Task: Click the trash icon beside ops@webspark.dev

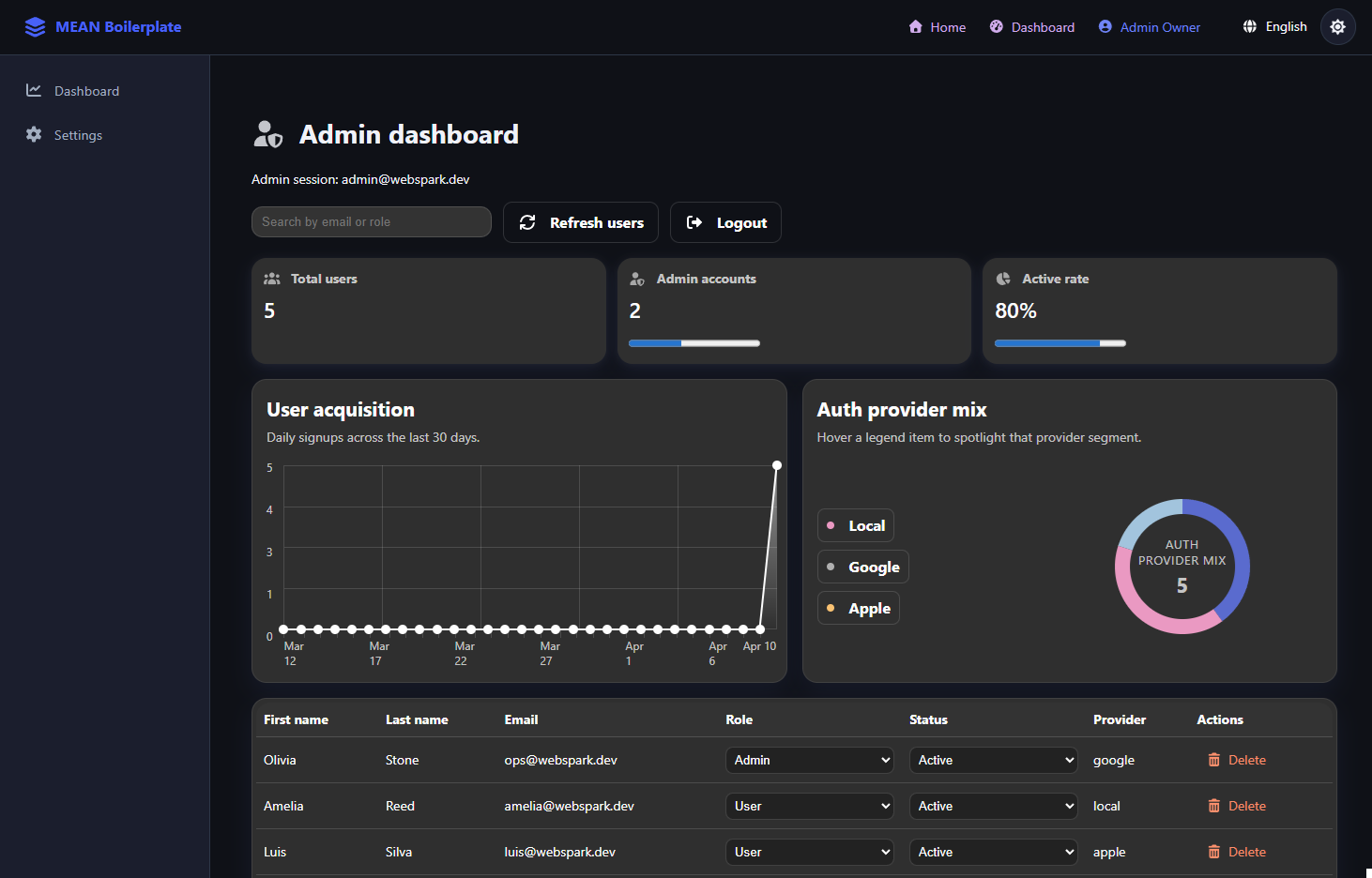Action: [1214, 760]
